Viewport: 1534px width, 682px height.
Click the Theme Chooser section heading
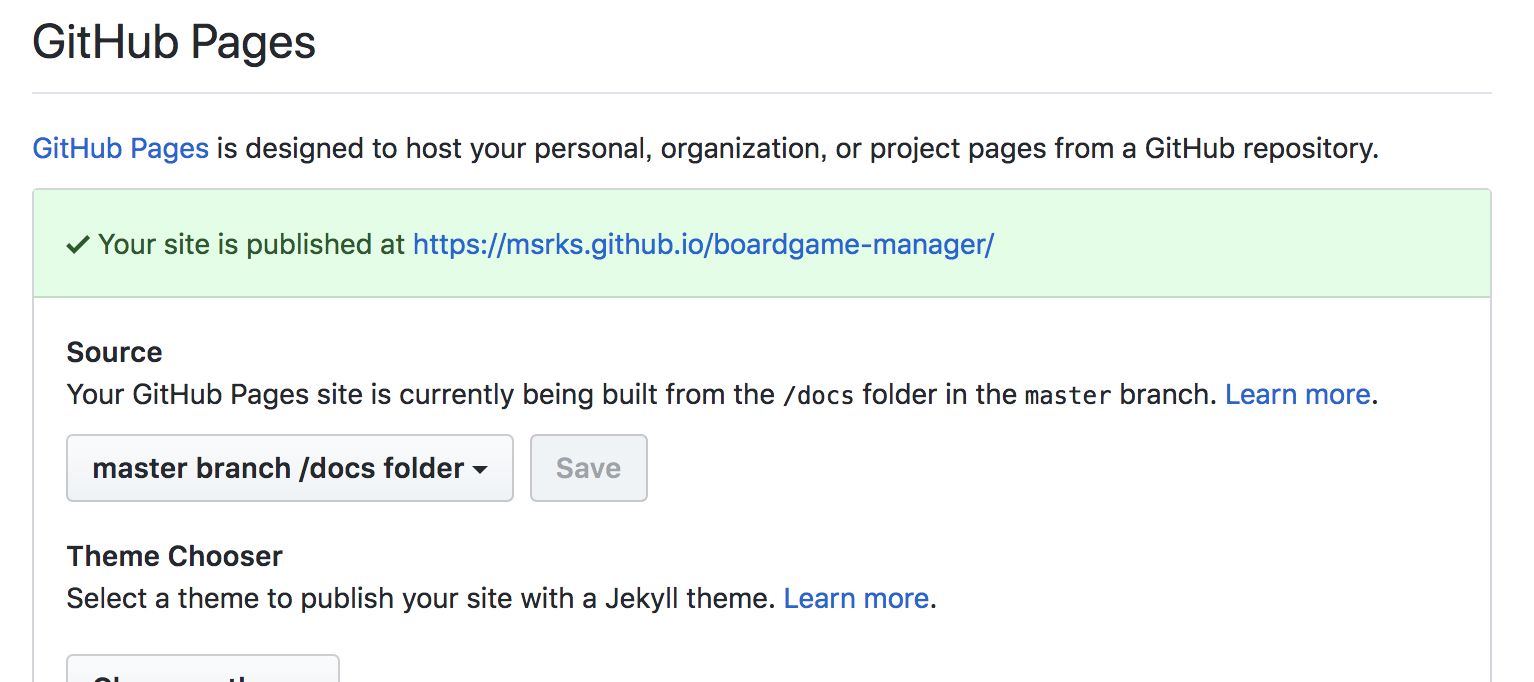point(175,556)
